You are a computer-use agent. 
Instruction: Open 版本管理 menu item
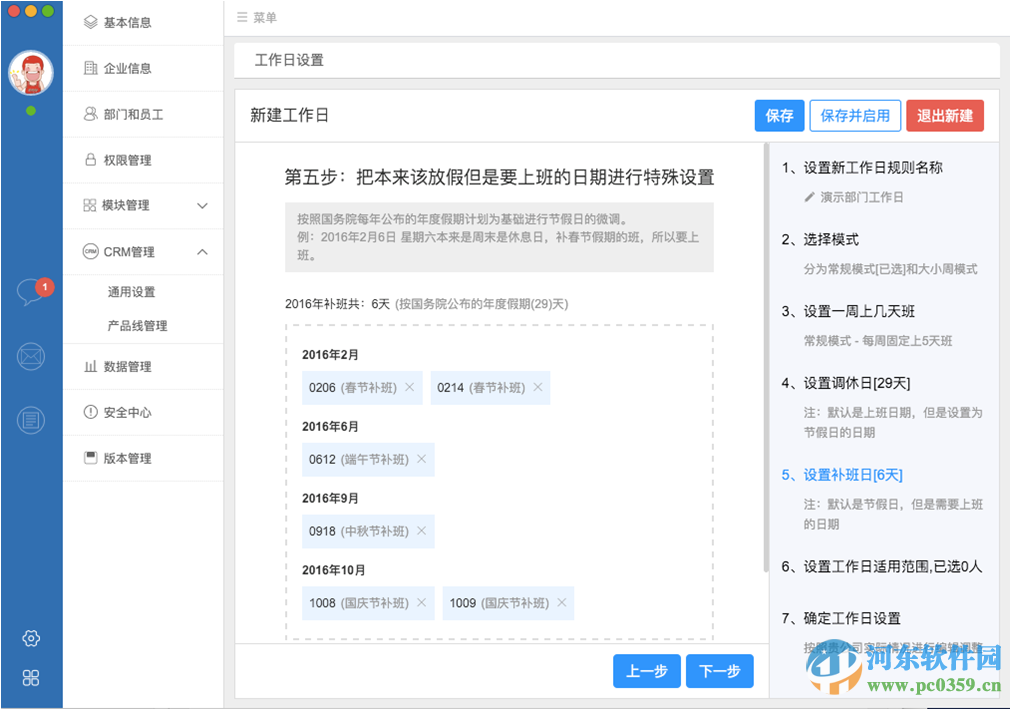(x=143, y=458)
